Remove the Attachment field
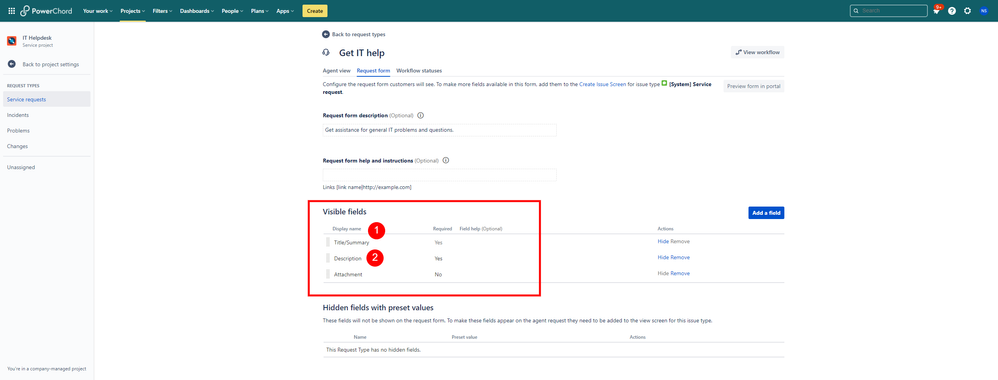Viewport: 998px width, 380px height. (x=680, y=274)
